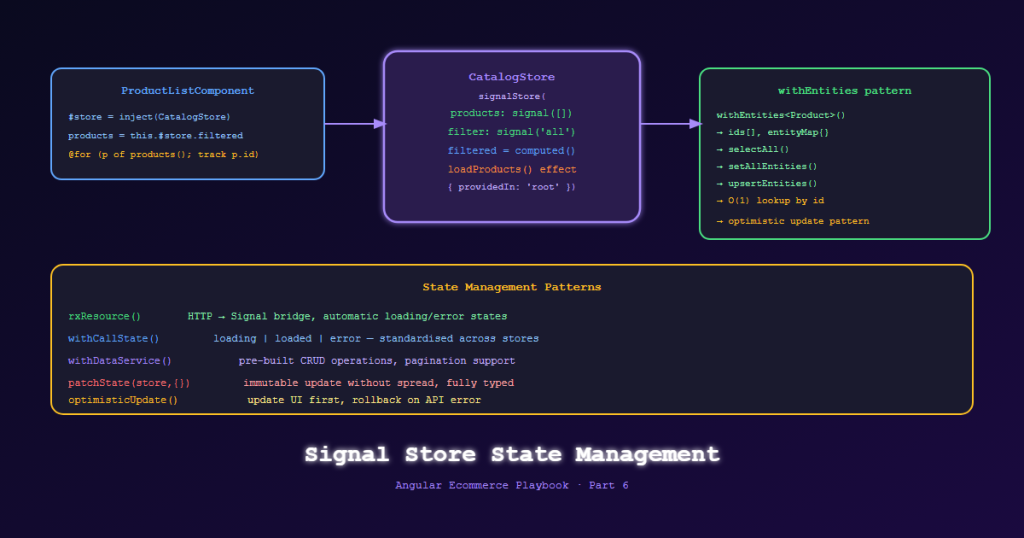The image size is (1024, 538).
Task: Select 'products: signal([])' line
Action: tap(511, 114)
